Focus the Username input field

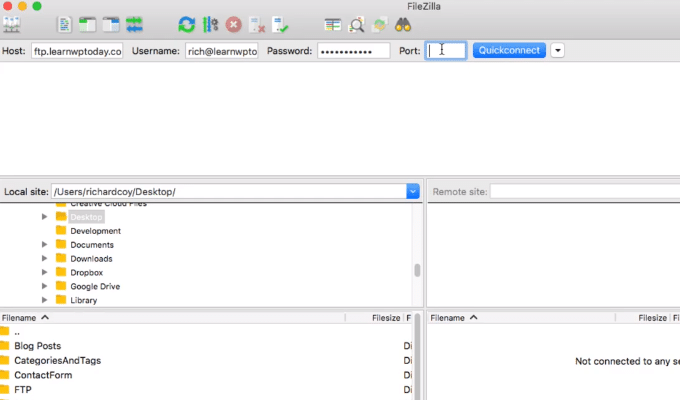[x=222, y=51]
